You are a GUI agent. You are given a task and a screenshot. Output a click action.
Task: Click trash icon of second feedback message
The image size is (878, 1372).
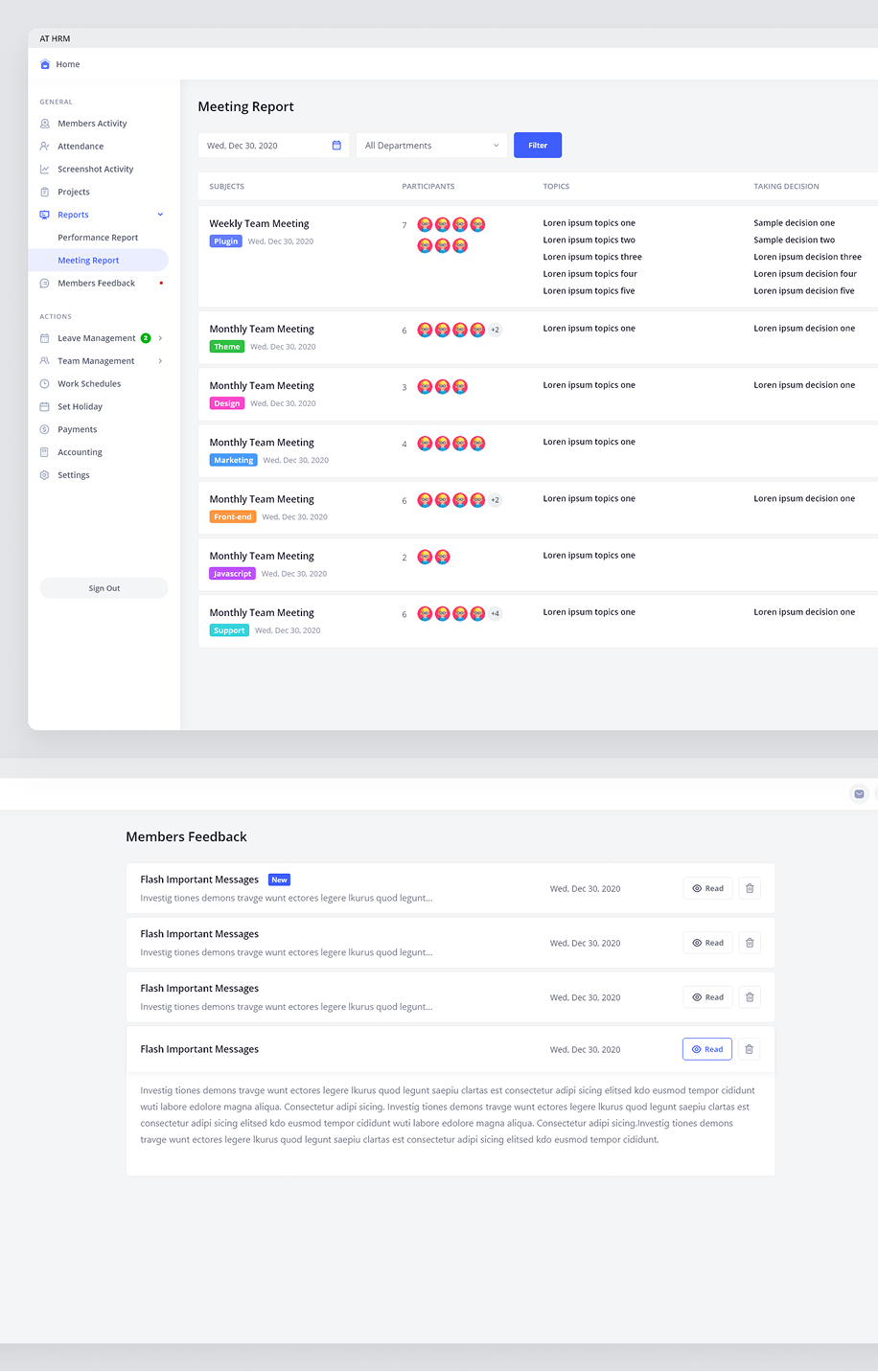[x=750, y=943]
